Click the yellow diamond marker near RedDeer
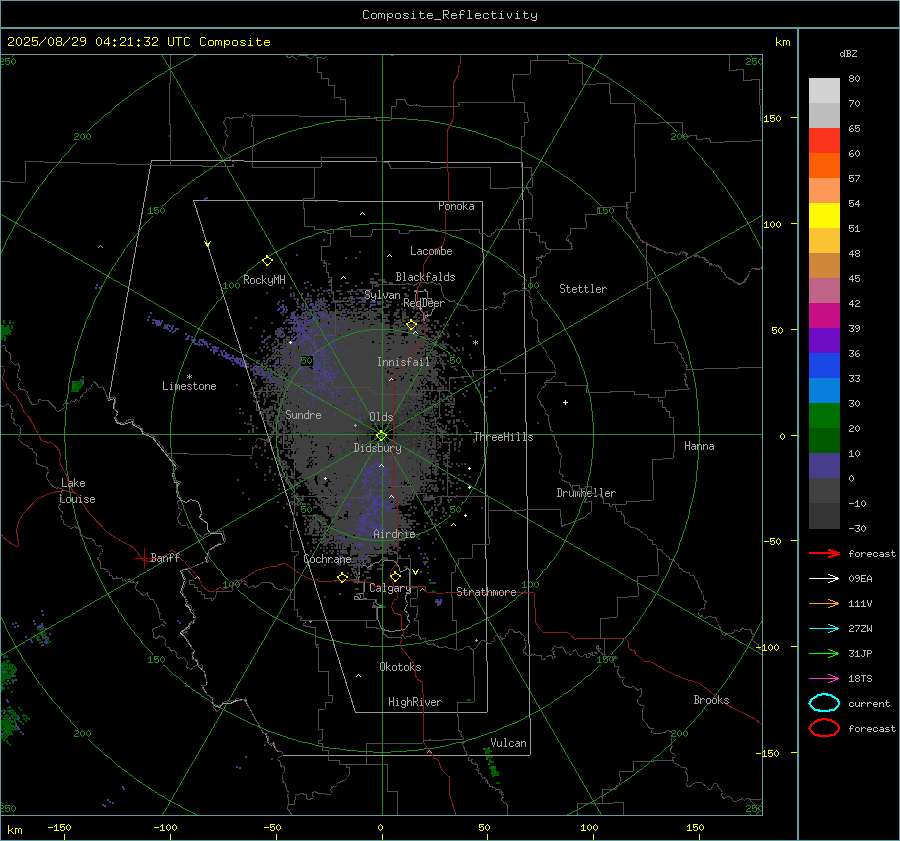 (x=412, y=325)
